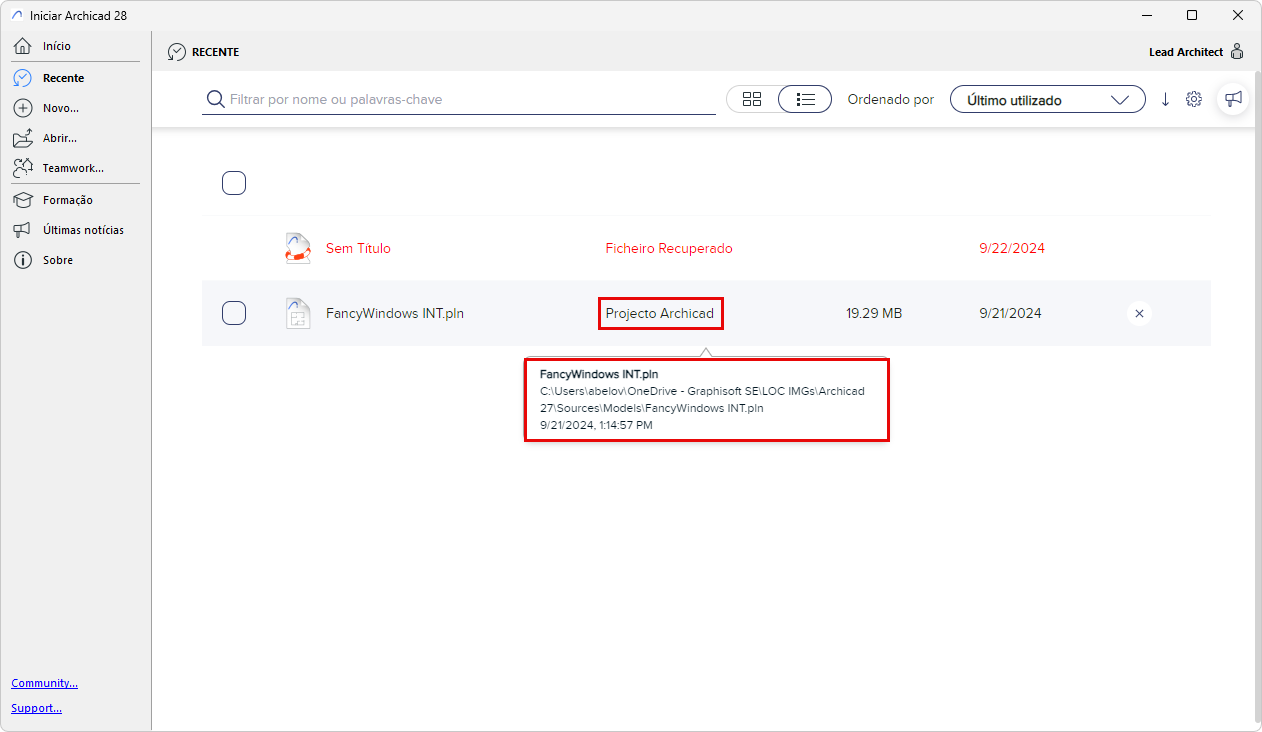This screenshot has width=1262, height=732.
Task: Click the Archicad logo in title bar
Action: [16, 15]
